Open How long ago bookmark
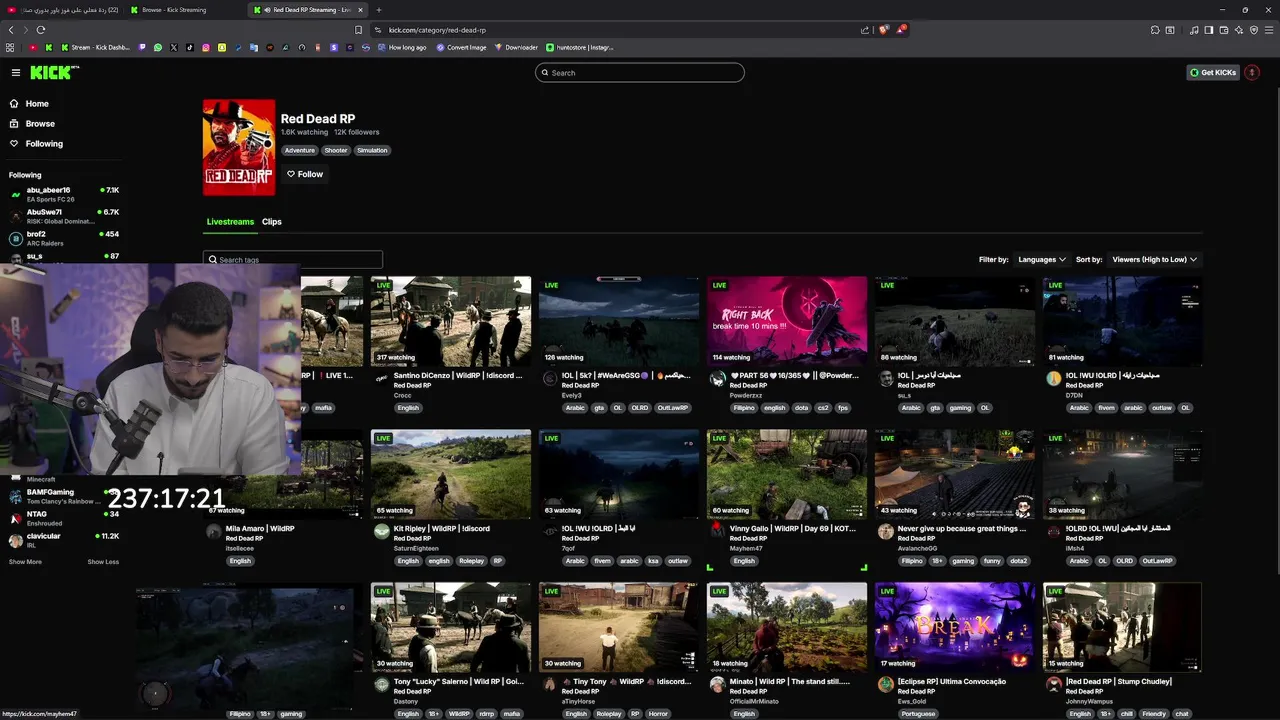Viewport: 1280px width, 720px height. (x=402, y=47)
